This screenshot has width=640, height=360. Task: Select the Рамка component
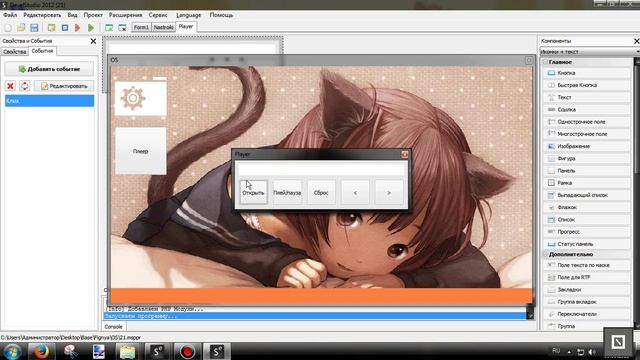587,183
